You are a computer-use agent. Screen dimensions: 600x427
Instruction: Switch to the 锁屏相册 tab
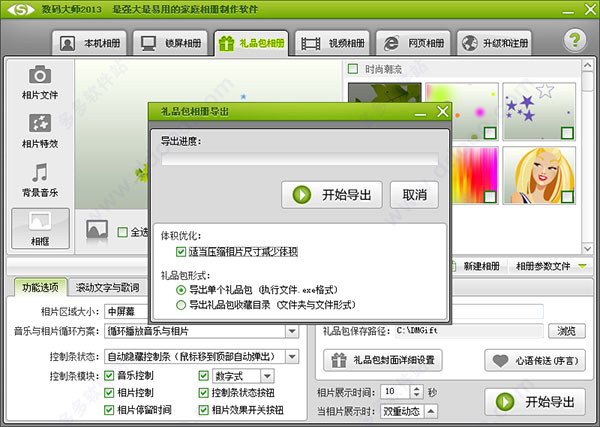point(170,43)
